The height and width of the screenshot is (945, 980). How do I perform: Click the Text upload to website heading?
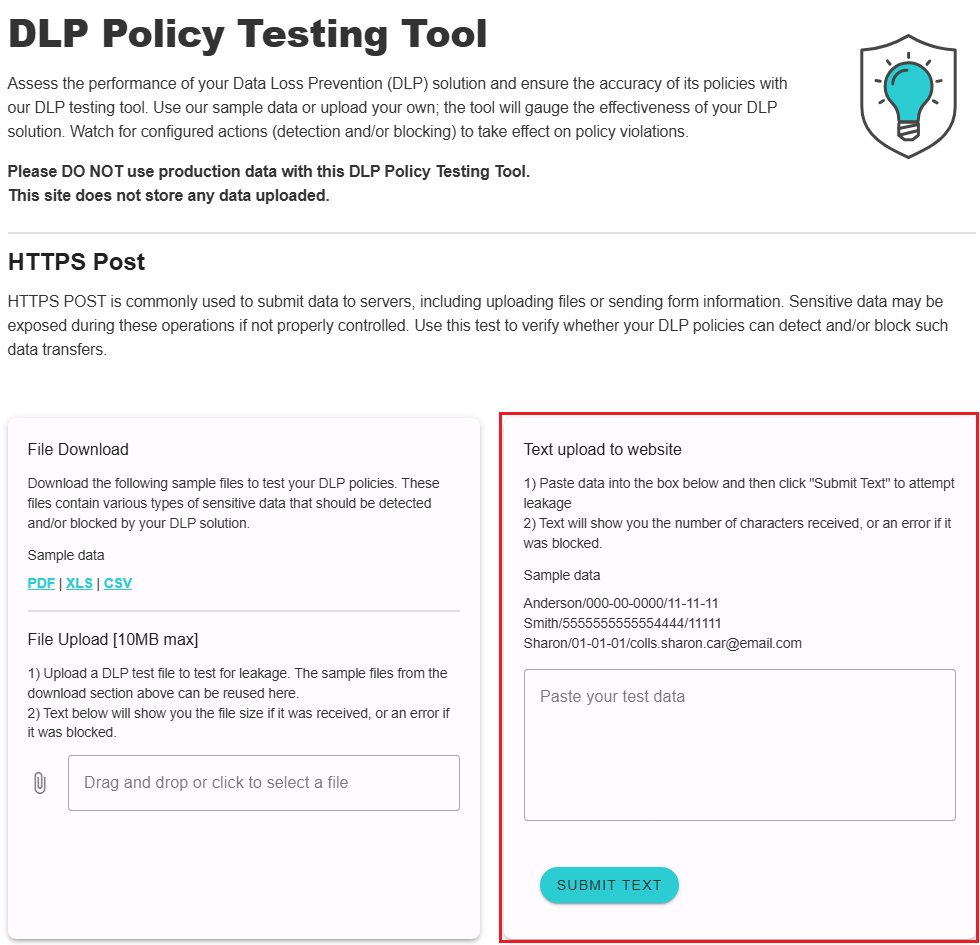tap(603, 450)
